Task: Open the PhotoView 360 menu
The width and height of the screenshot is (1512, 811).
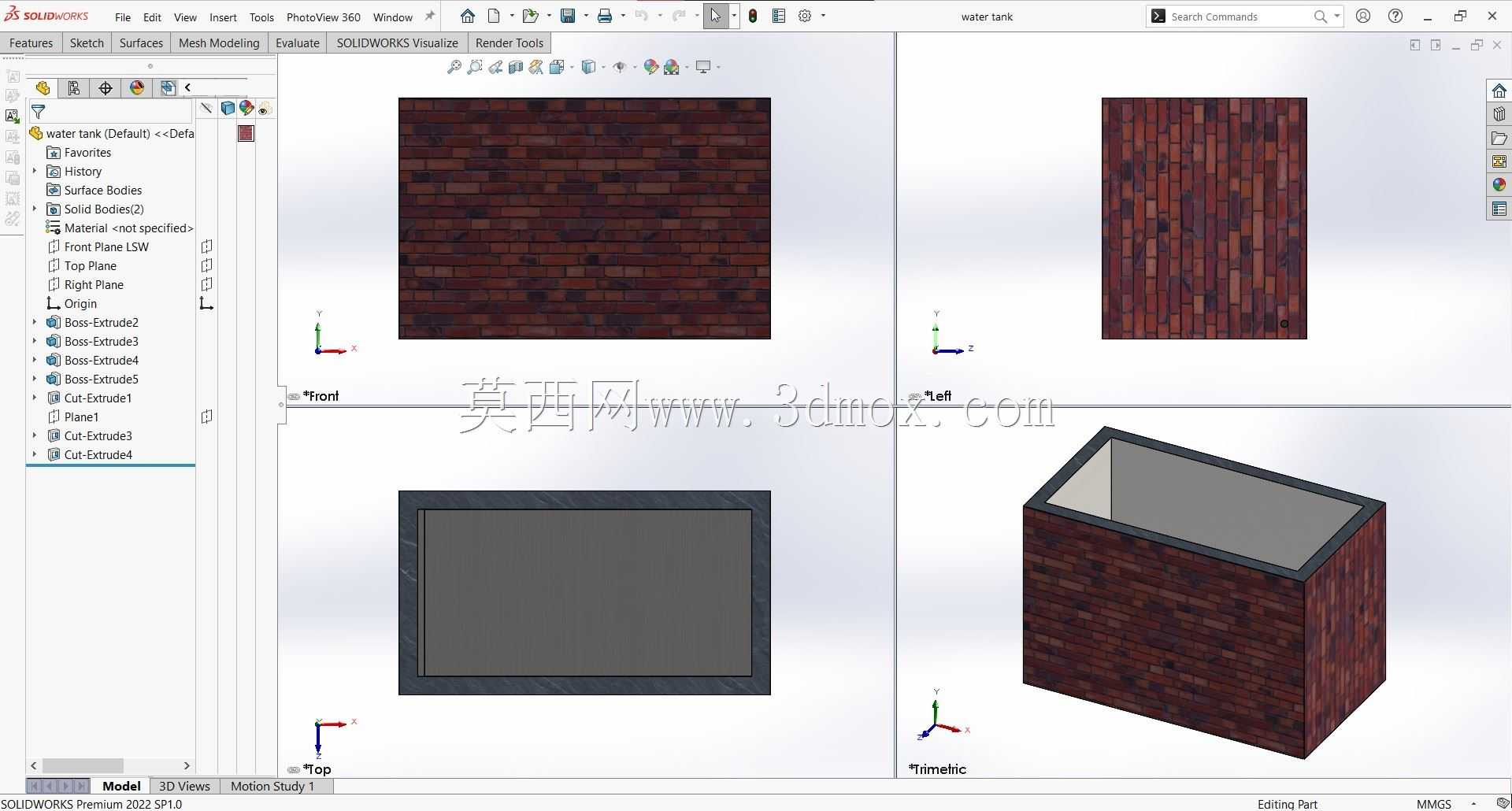Action: [324, 17]
